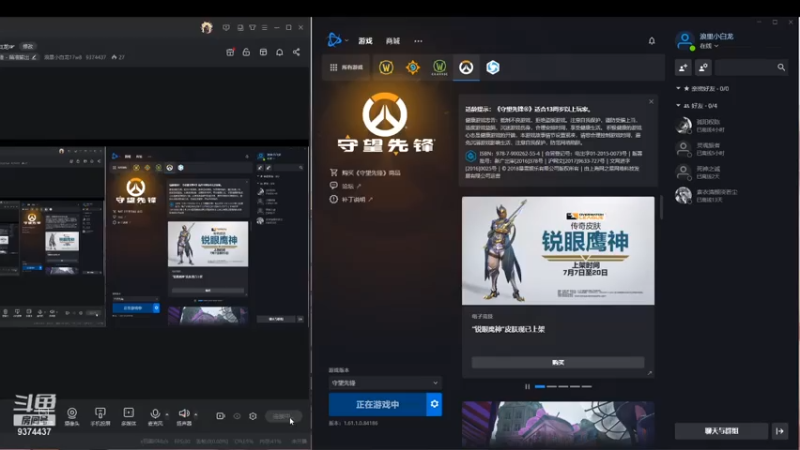The width and height of the screenshot is (800, 450).
Task: Add phone screen-cast source in Douyu
Action: coord(100,416)
